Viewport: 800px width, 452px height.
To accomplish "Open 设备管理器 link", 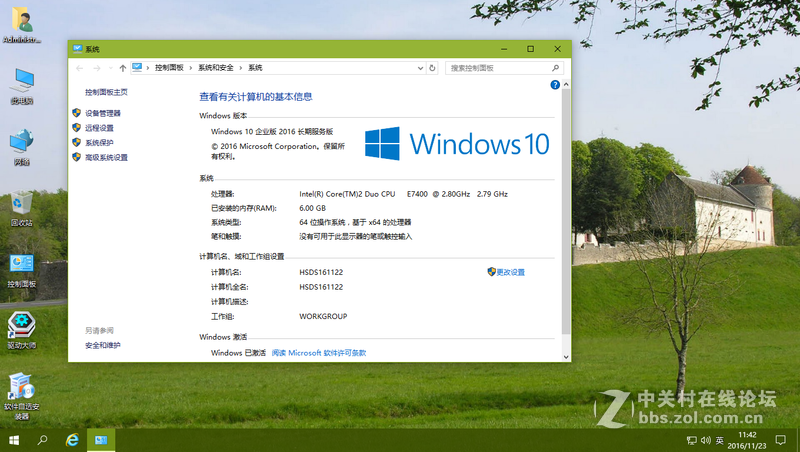I will pyautogui.click(x=103, y=113).
